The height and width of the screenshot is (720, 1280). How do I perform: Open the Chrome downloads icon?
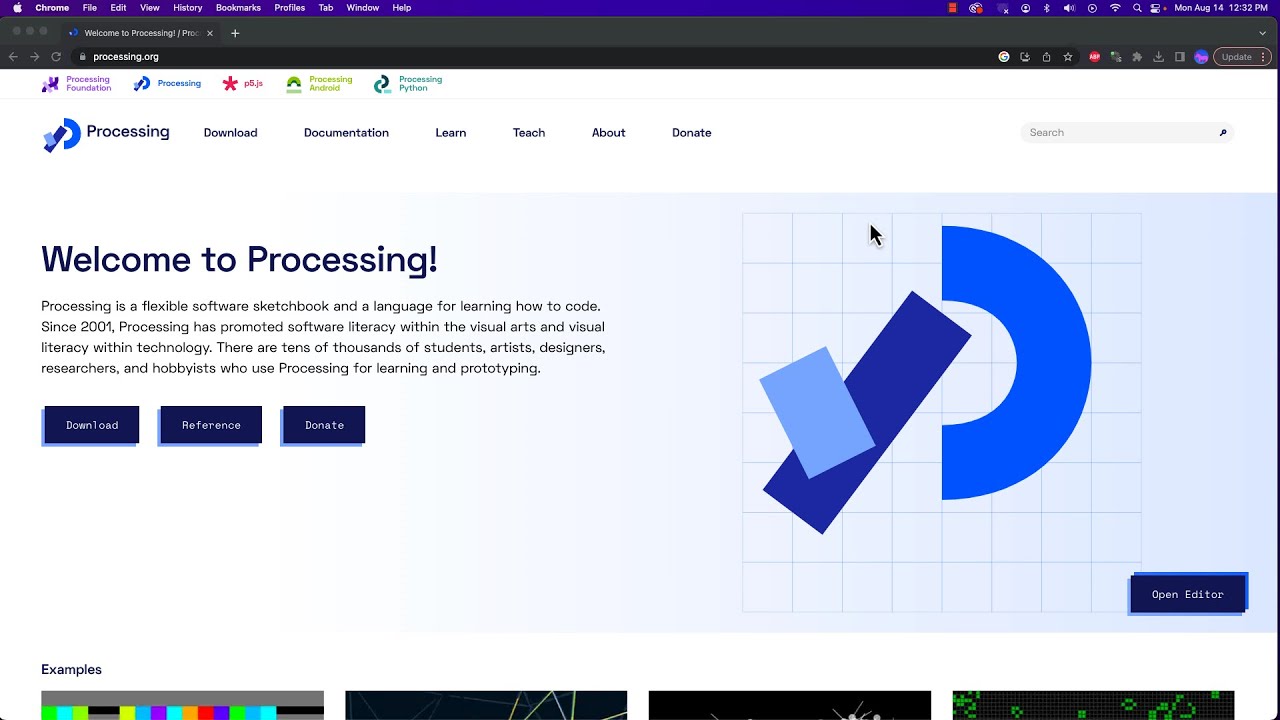[1158, 57]
